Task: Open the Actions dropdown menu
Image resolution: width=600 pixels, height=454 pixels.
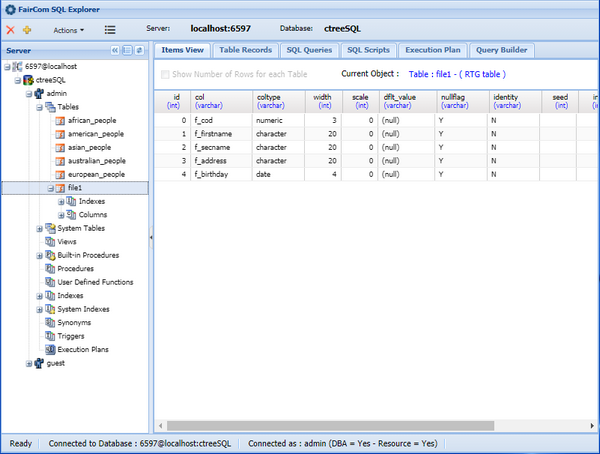Action: point(68,30)
